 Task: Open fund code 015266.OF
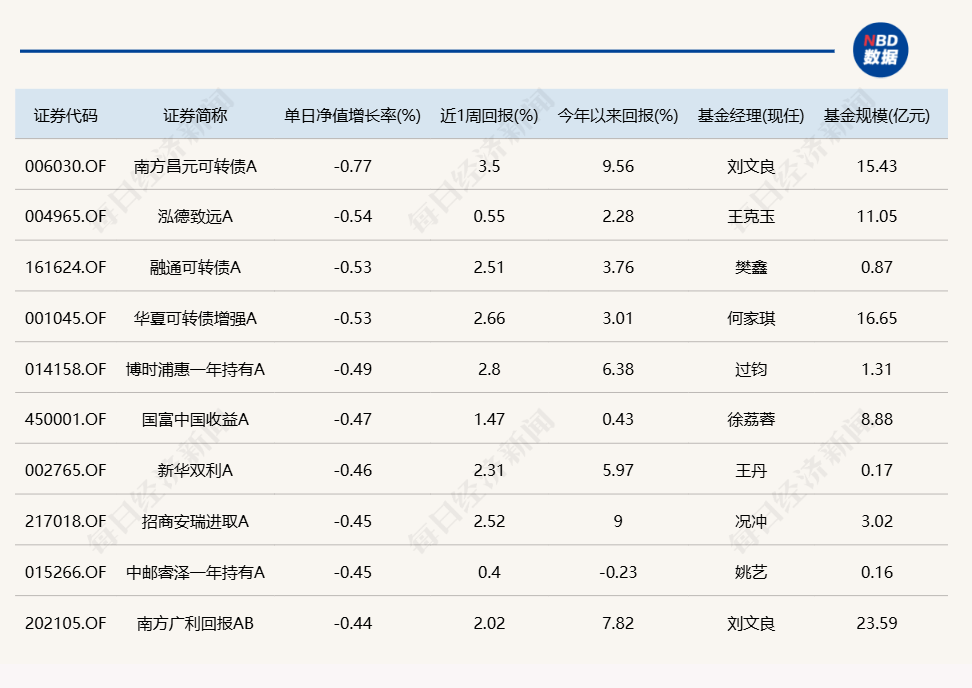pyautogui.click(x=65, y=573)
